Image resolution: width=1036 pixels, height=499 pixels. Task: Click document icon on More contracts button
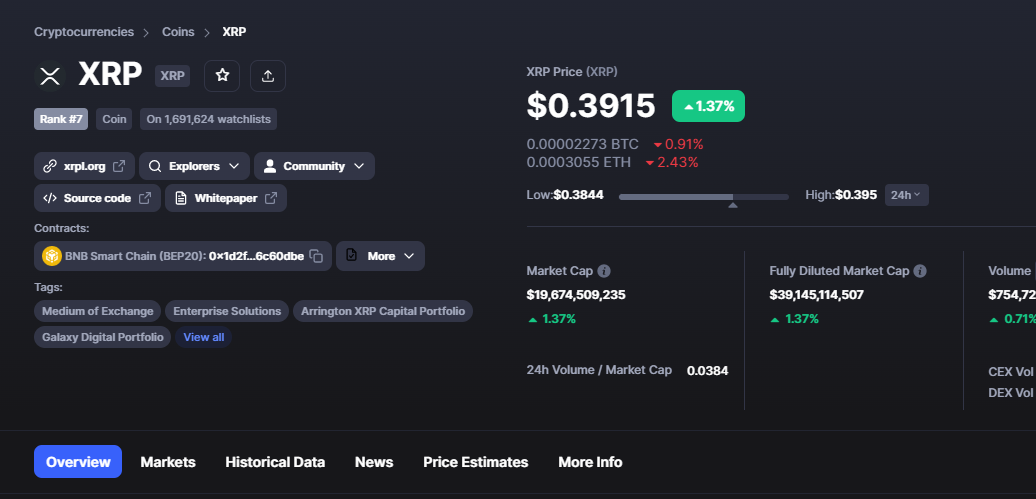pos(352,256)
